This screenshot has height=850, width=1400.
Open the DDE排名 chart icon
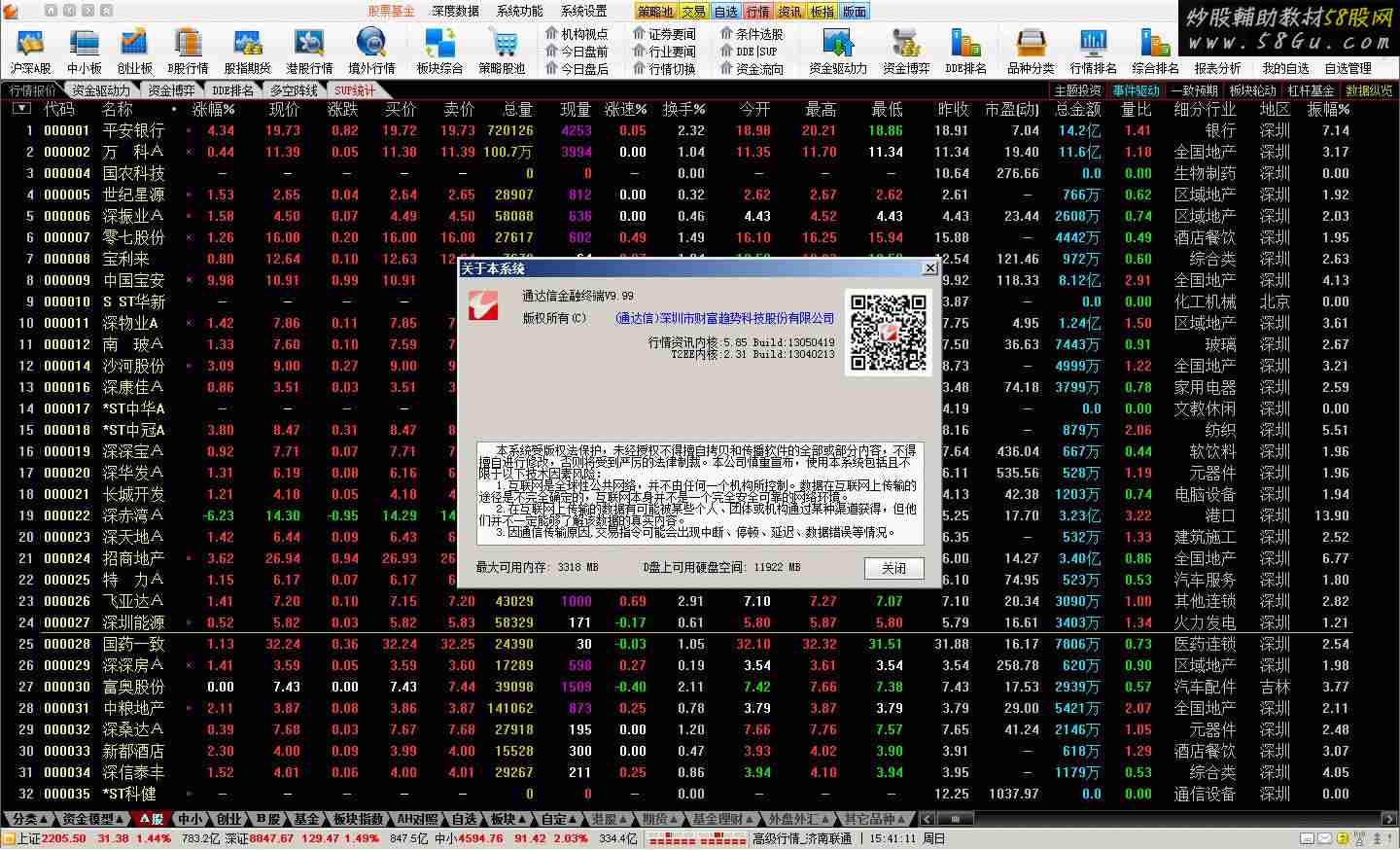tap(965, 51)
